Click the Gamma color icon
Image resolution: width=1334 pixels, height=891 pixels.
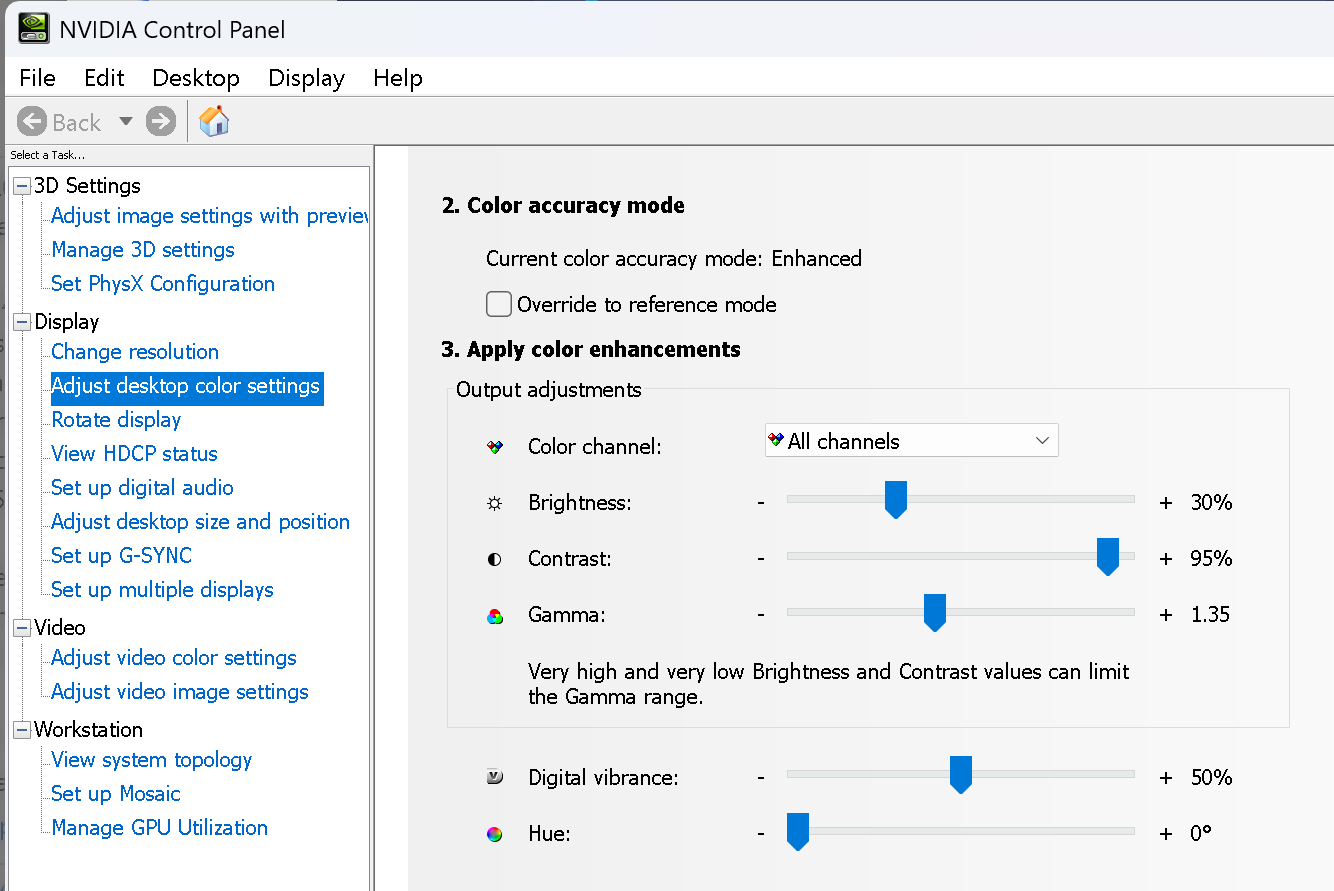(x=494, y=616)
